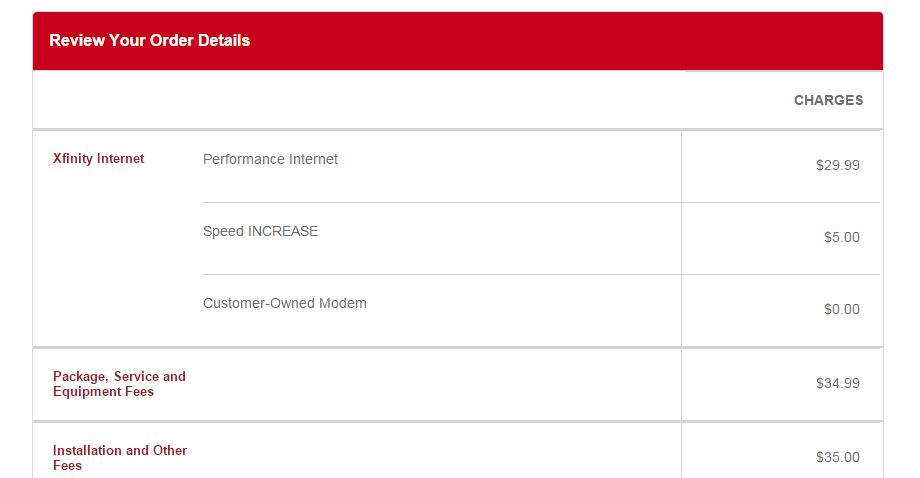Select the Speed INCREASE line item
The height and width of the screenshot is (478, 920).
pyautogui.click(x=261, y=231)
